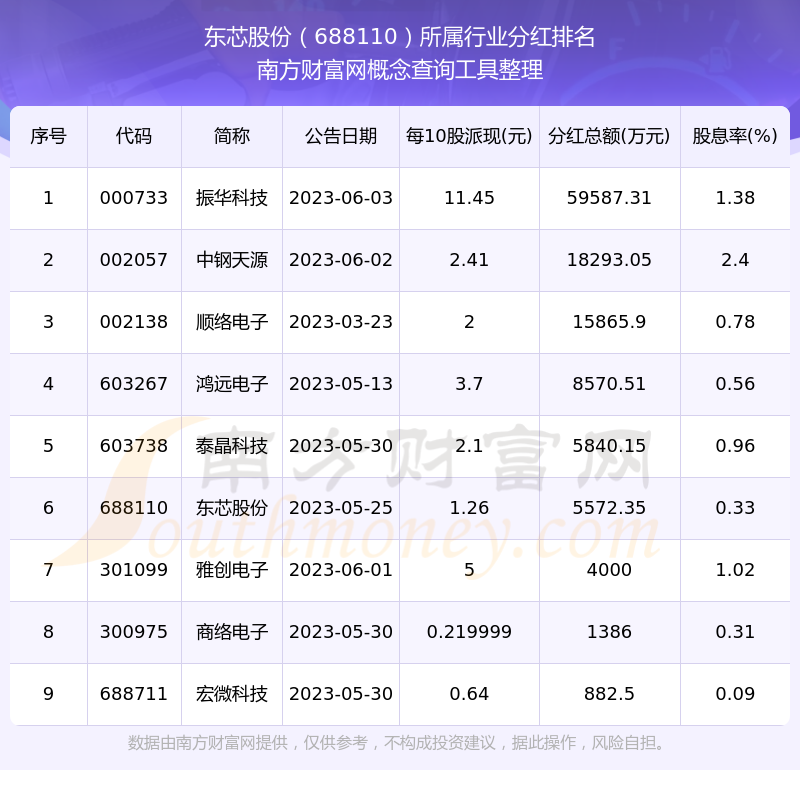Click dividend total 59587.31
The width and height of the screenshot is (800, 792).
[x=609, y=198]
